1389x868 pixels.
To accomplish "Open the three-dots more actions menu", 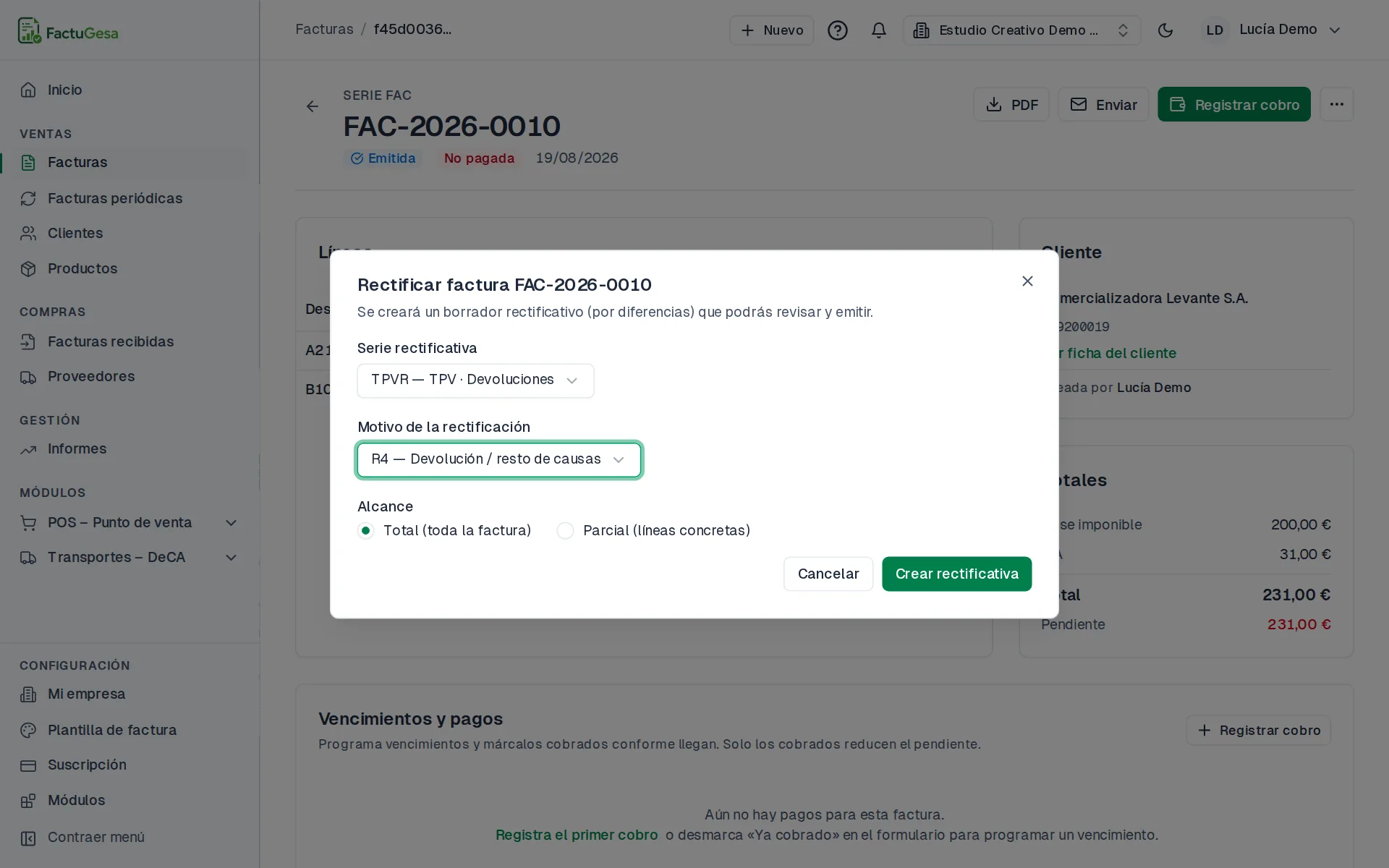I will tap(1336, 104).
